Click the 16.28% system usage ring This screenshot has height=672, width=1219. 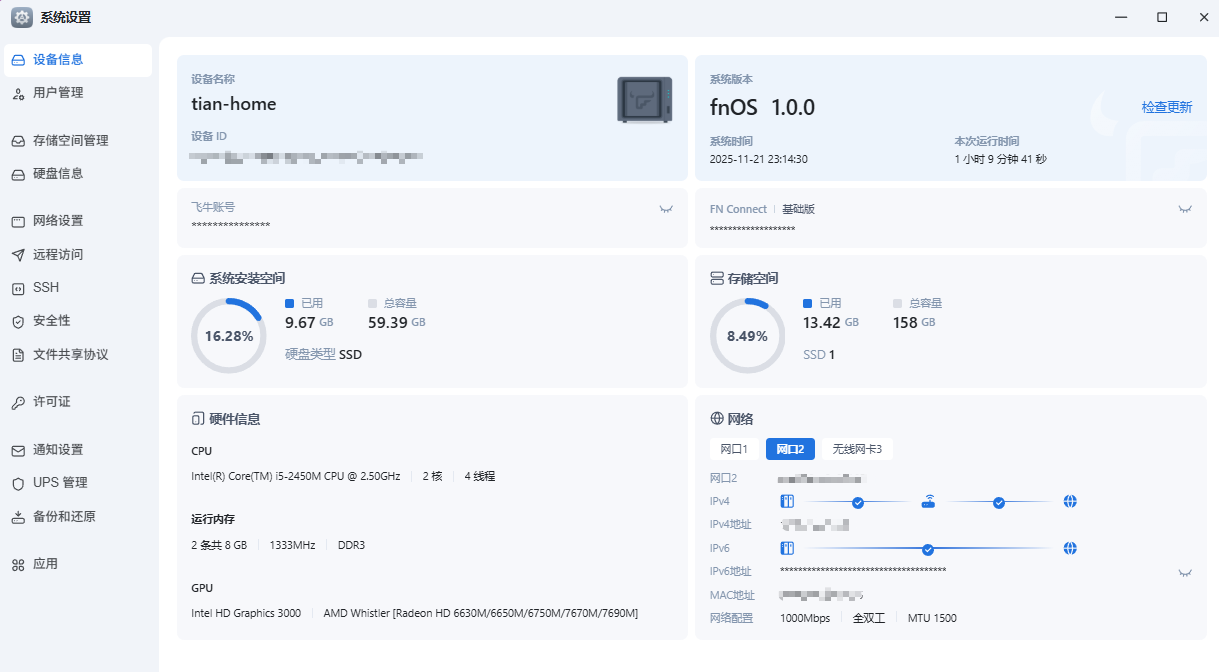click(228, 336)
